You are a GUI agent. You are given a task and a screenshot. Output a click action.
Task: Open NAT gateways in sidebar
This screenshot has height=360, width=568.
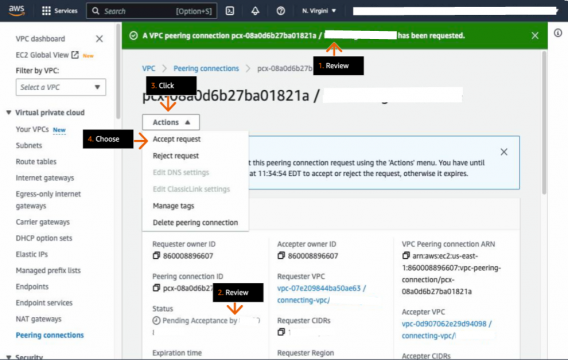tap(38, 319)
